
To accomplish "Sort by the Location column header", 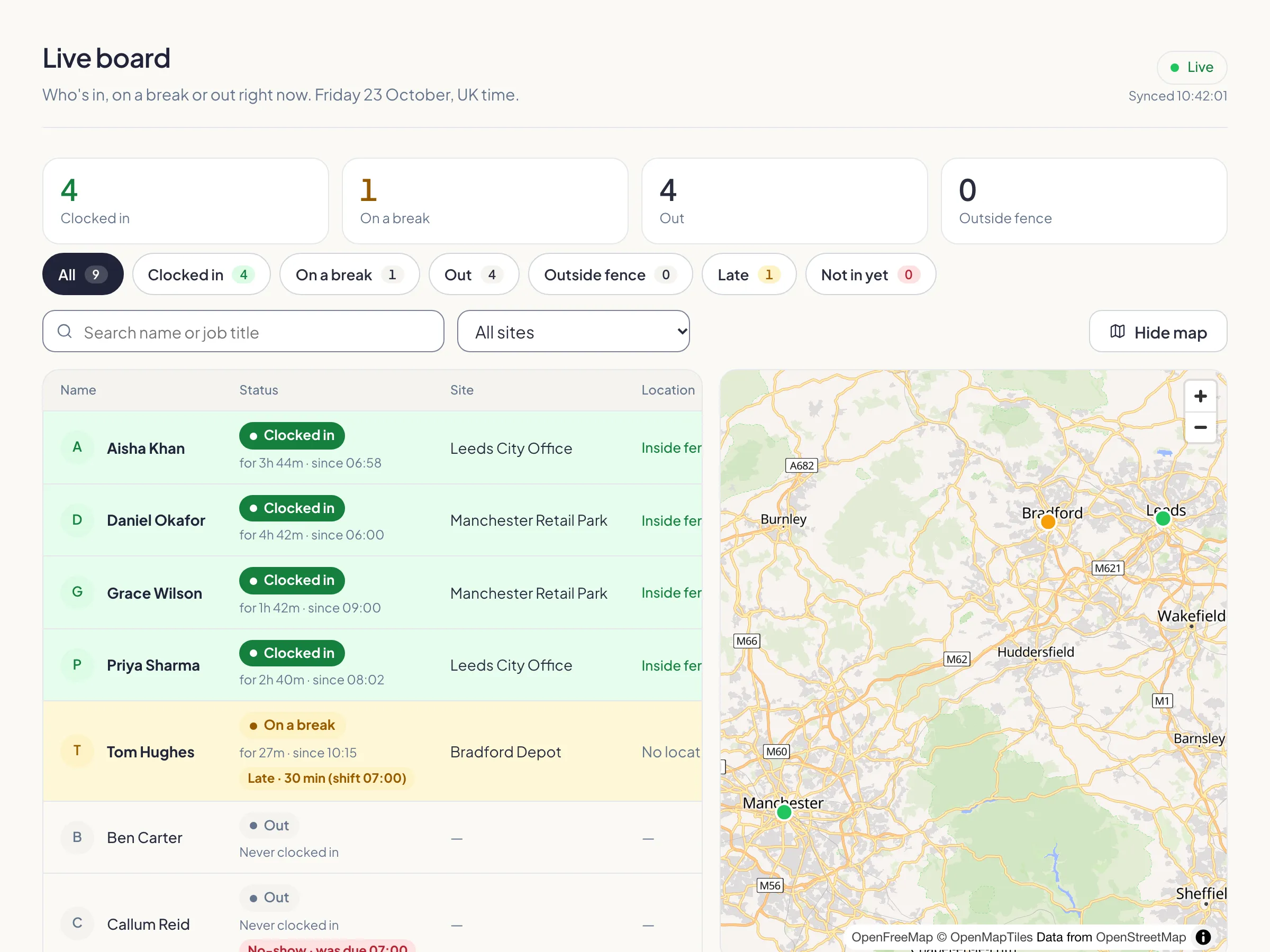I will click(668, 390).
